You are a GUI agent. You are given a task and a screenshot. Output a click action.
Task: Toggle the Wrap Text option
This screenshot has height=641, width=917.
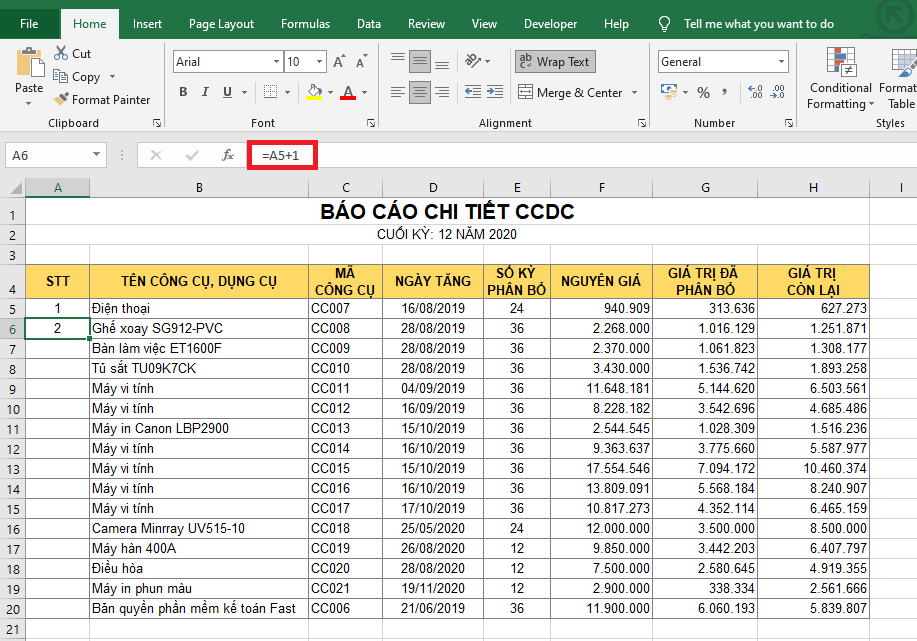tap(554, 62)
